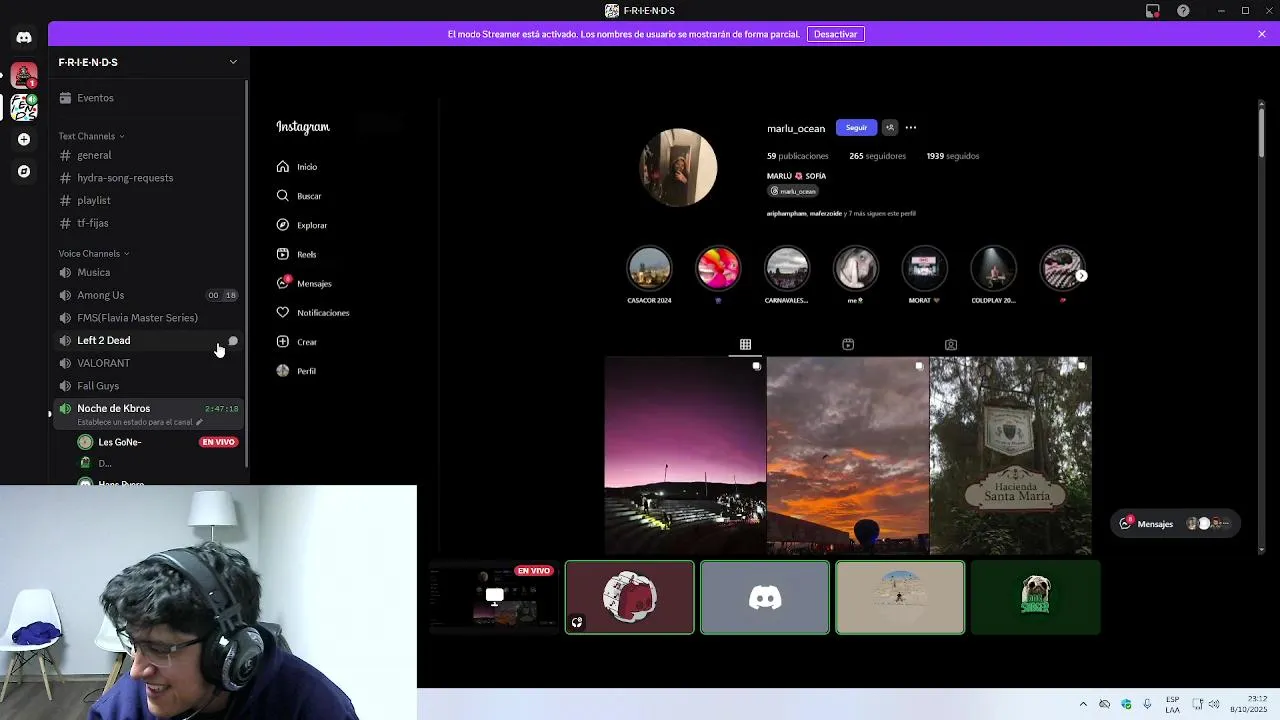
Task: Edit channel status pencil under Noche de Kbros
Action: pos(199,422)
